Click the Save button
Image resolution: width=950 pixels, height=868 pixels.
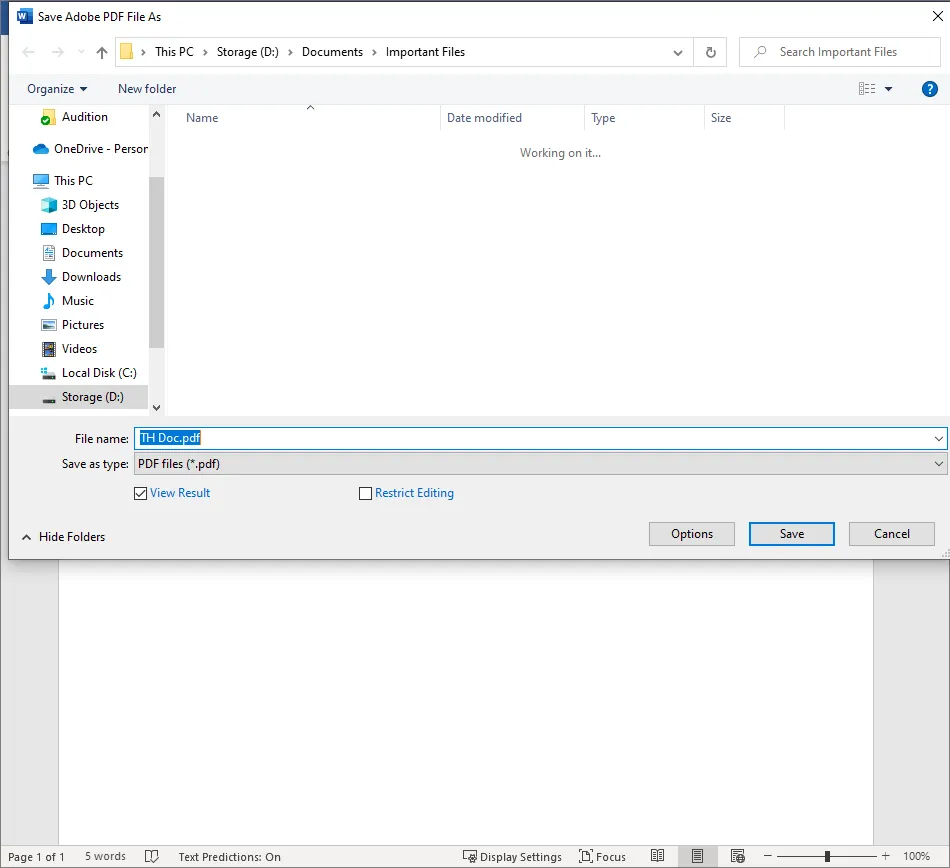pyautogui.click(x=792, y=534)
